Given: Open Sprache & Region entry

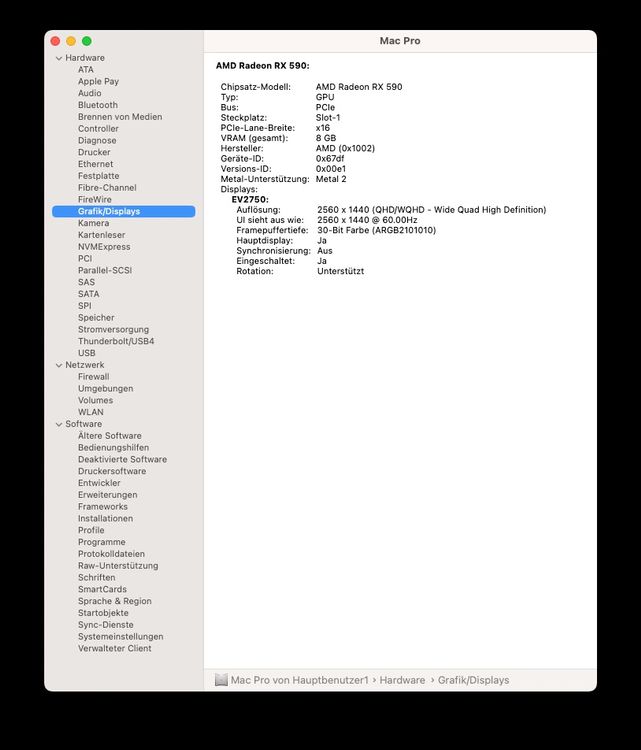Looking at the screenshot, I should (x=115, y=601).
